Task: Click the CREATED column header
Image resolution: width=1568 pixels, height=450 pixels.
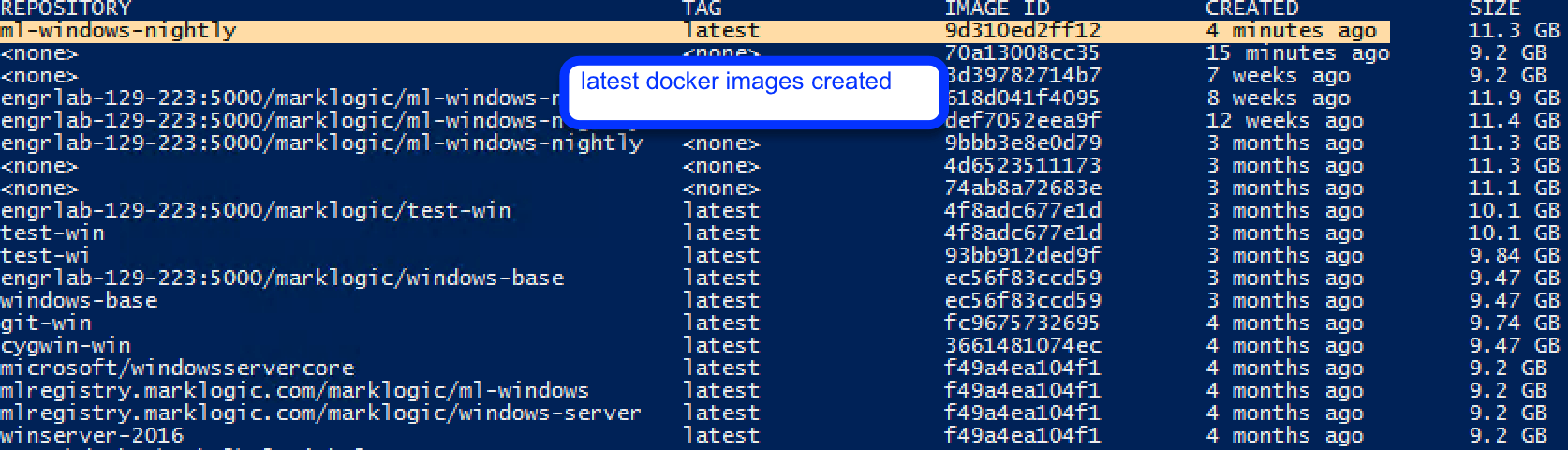Action: point(1251,8)
